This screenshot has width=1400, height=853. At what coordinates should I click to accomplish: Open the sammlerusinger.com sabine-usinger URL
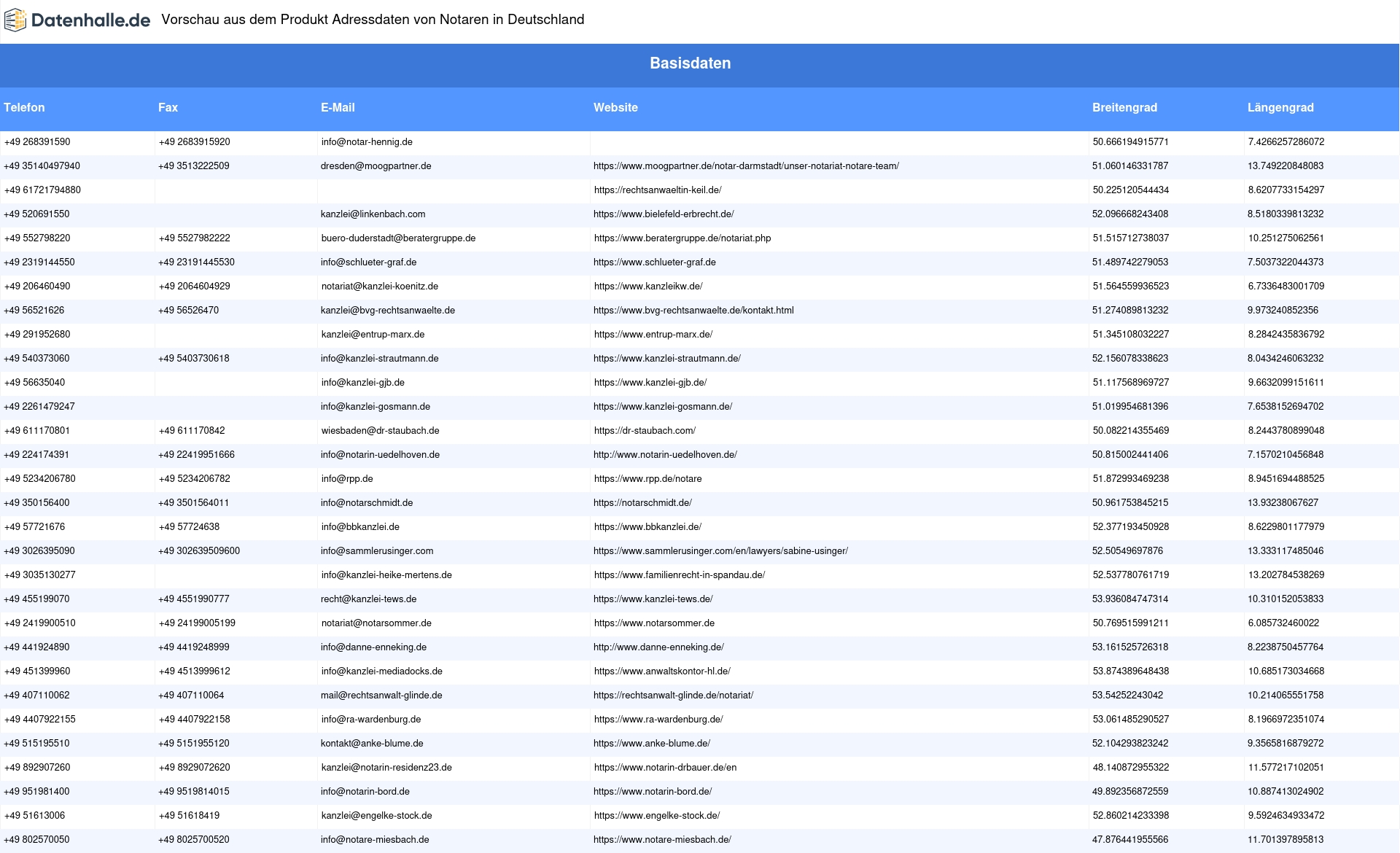[720, 551]
